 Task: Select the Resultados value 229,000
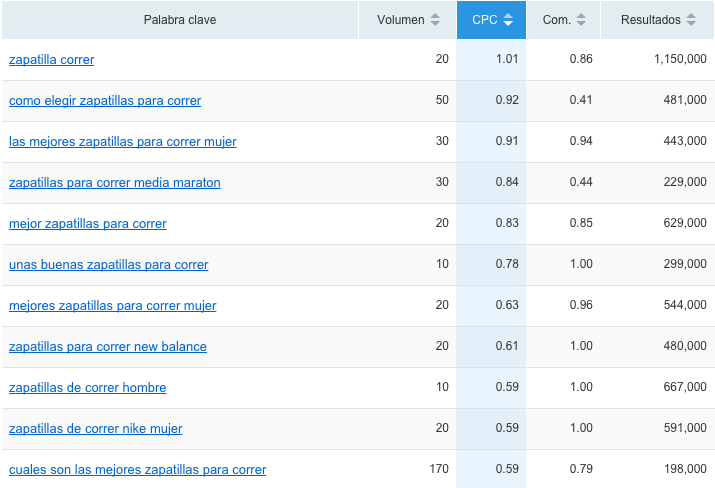(685, 182)
